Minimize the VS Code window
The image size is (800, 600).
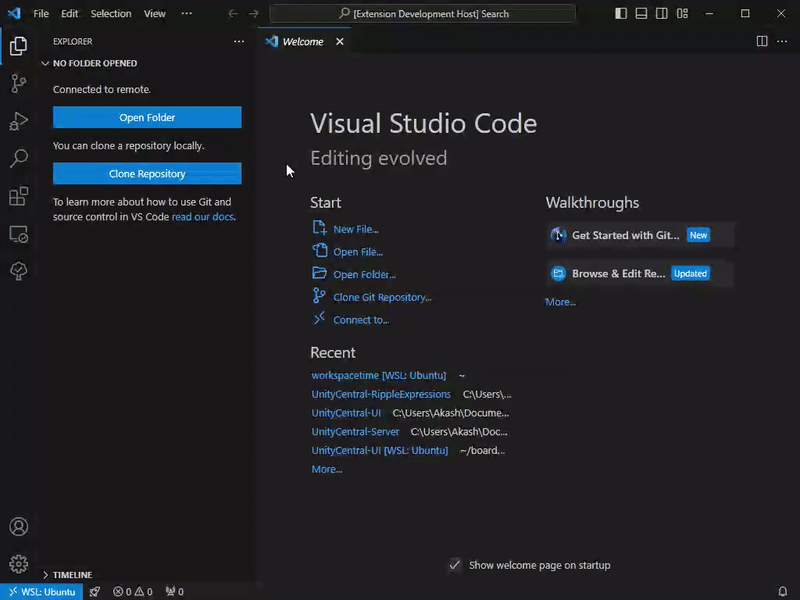pyautogui.click(x=709, y=14)
